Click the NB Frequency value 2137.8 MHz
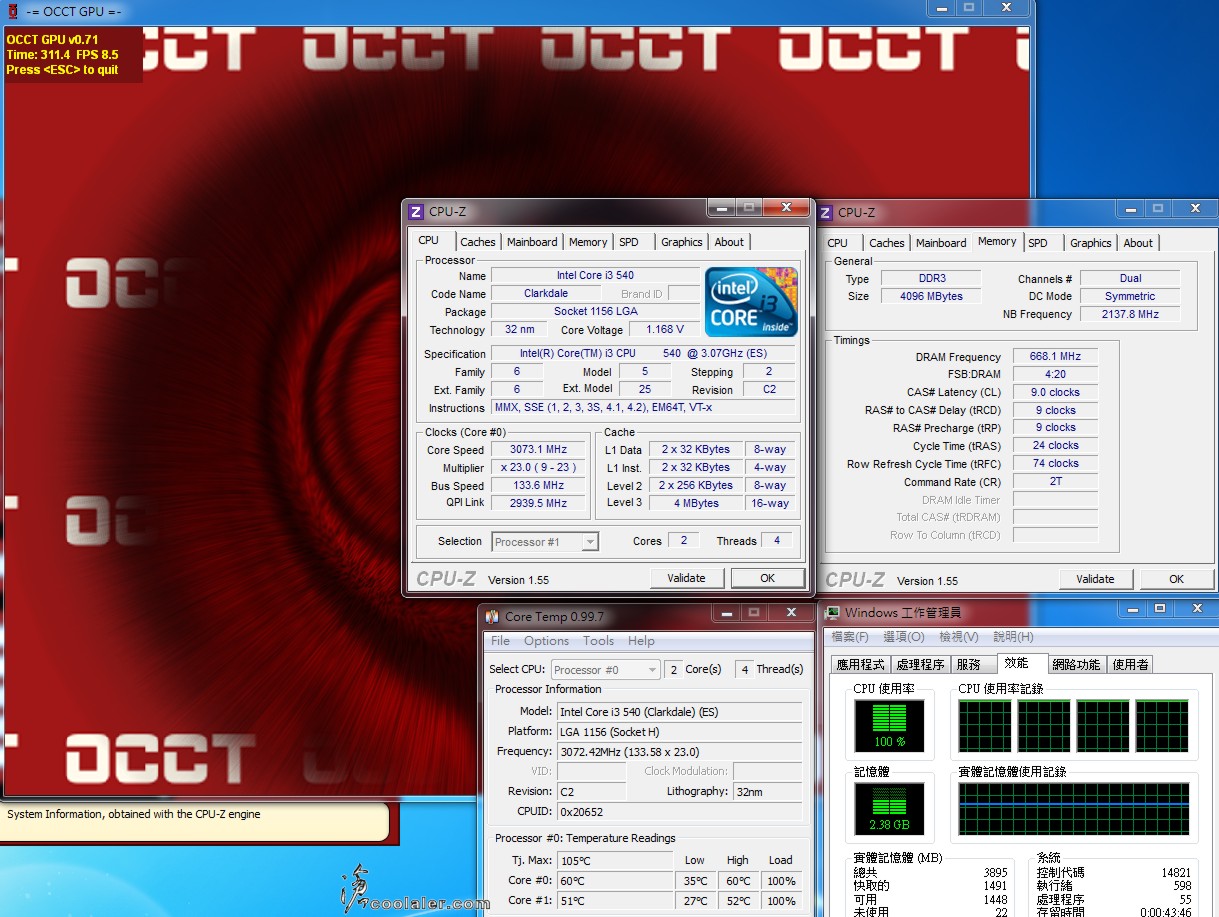Image resolution: width=1219 pixels, height=917 pixels. pos(1130,314)
